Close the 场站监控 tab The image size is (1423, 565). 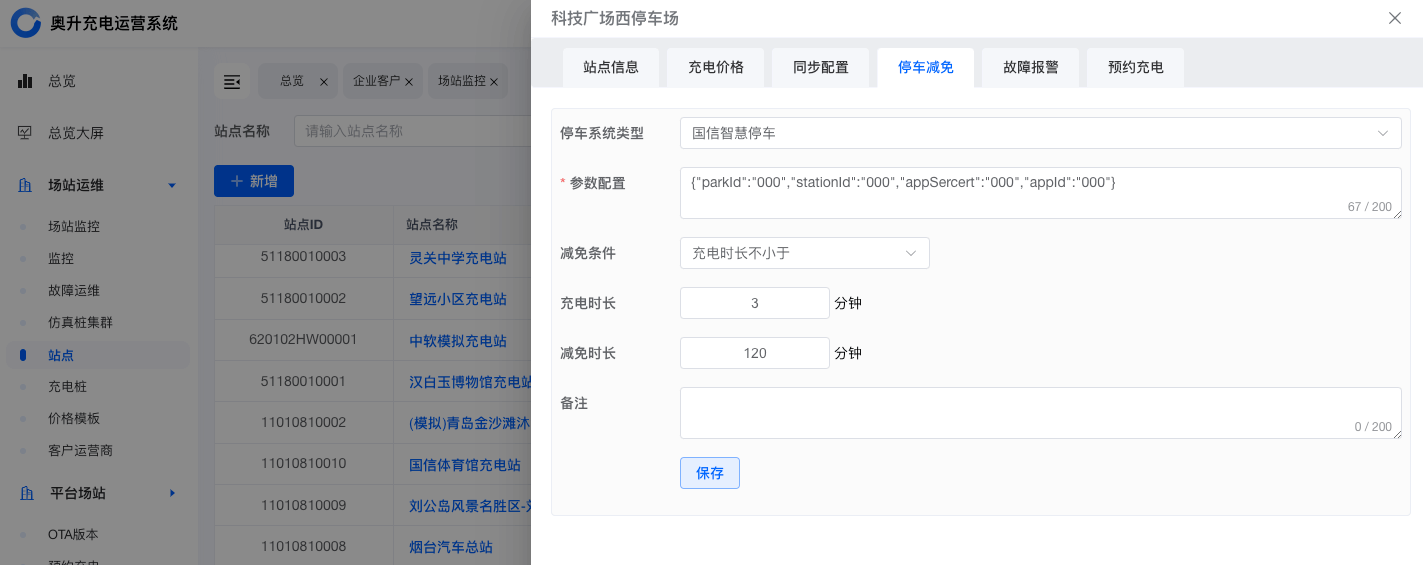click(x=493, y=82)
